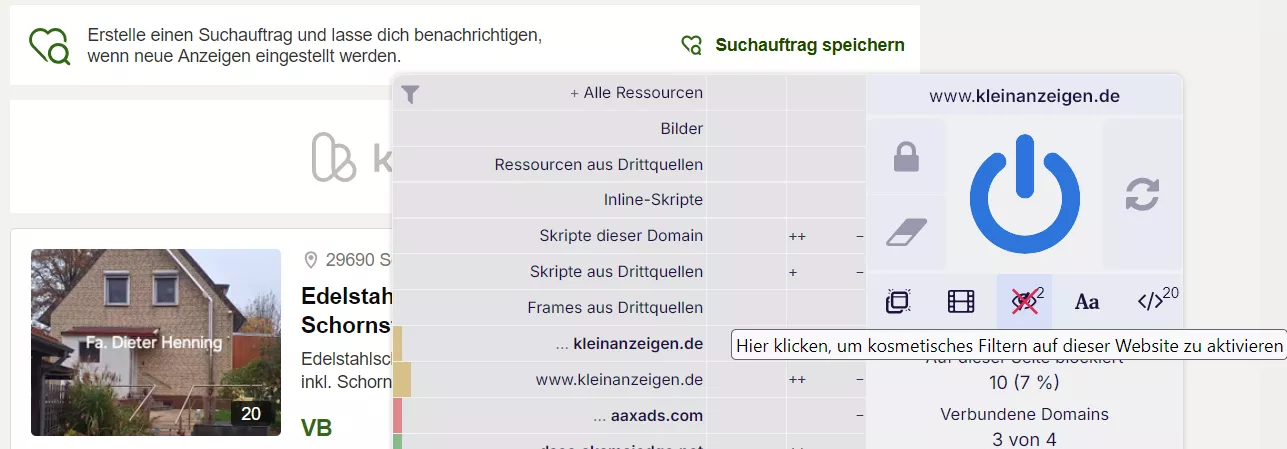Click the uBlock power button
The image size is (1287, 449).
point(1023,194)
